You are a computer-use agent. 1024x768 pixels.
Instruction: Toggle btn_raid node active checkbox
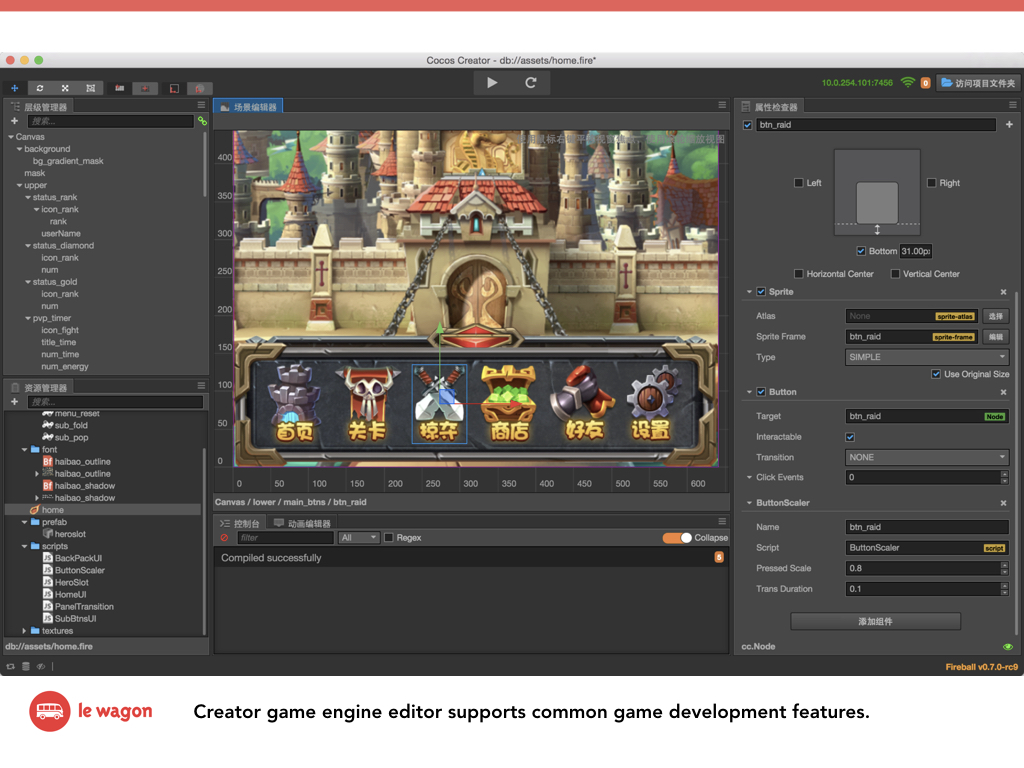[x=747, y=125]
